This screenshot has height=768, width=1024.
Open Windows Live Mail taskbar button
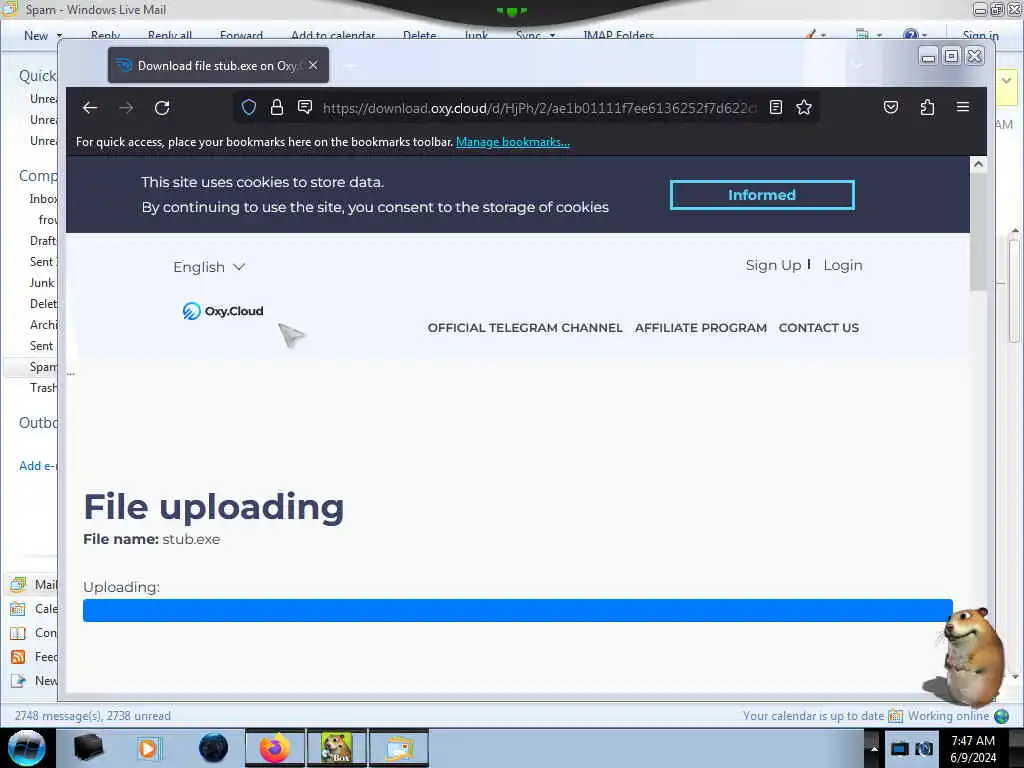(399, 748)
